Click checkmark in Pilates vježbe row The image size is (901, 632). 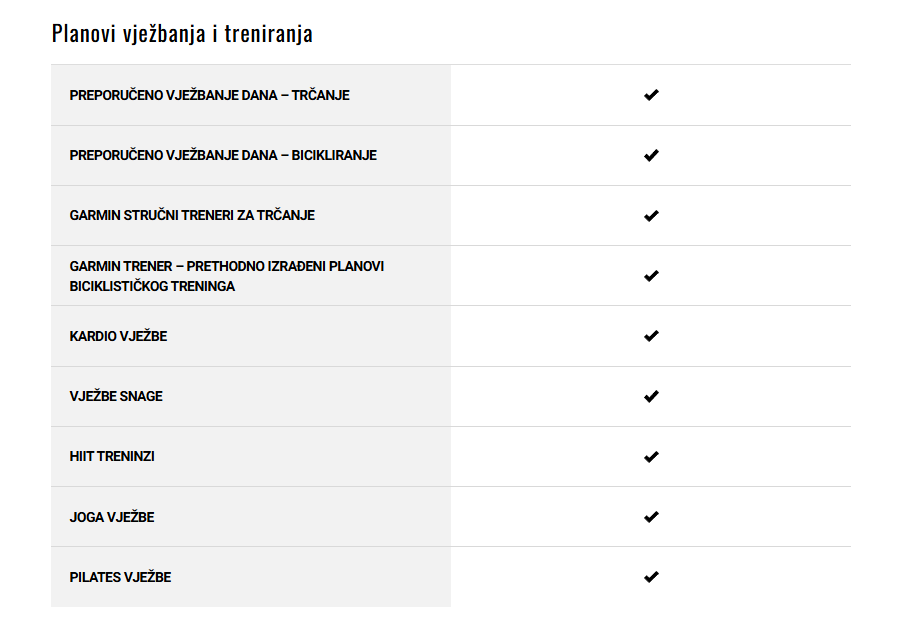pyautogui.click(x=651, y=576)
